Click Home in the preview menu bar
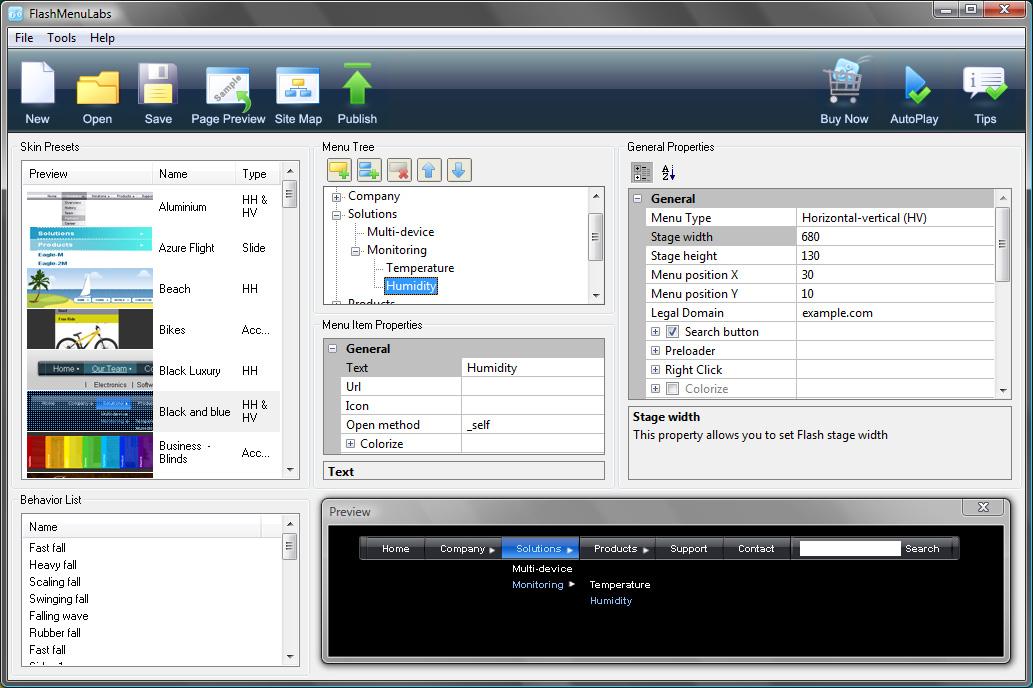The image size is (1033, 688). coord(395,548)
